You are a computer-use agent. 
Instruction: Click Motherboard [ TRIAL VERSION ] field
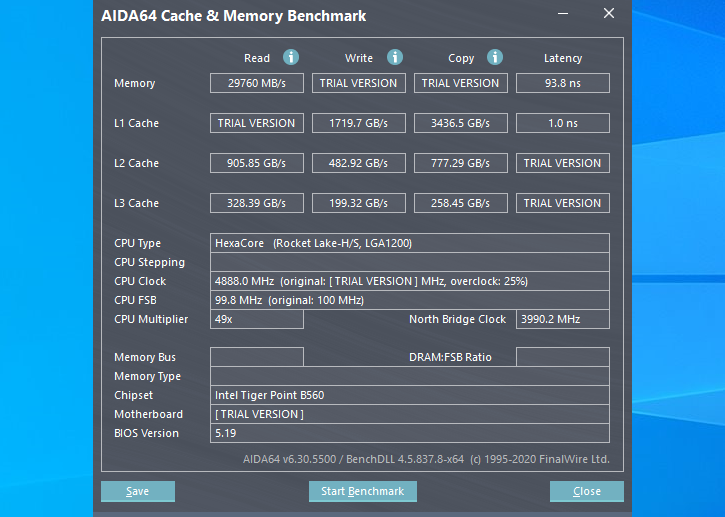[x=410, y=414]
